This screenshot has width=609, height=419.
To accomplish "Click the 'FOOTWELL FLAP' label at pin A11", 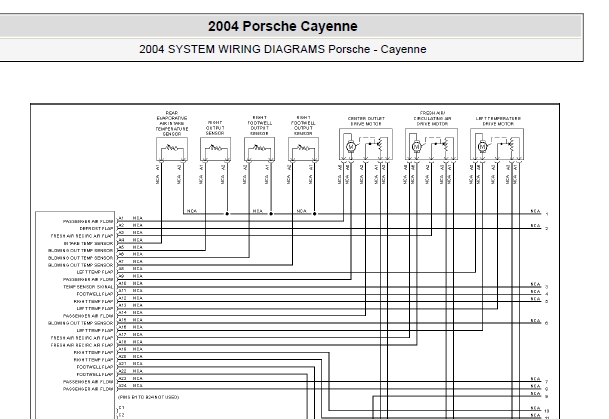I will click(95, 294).
